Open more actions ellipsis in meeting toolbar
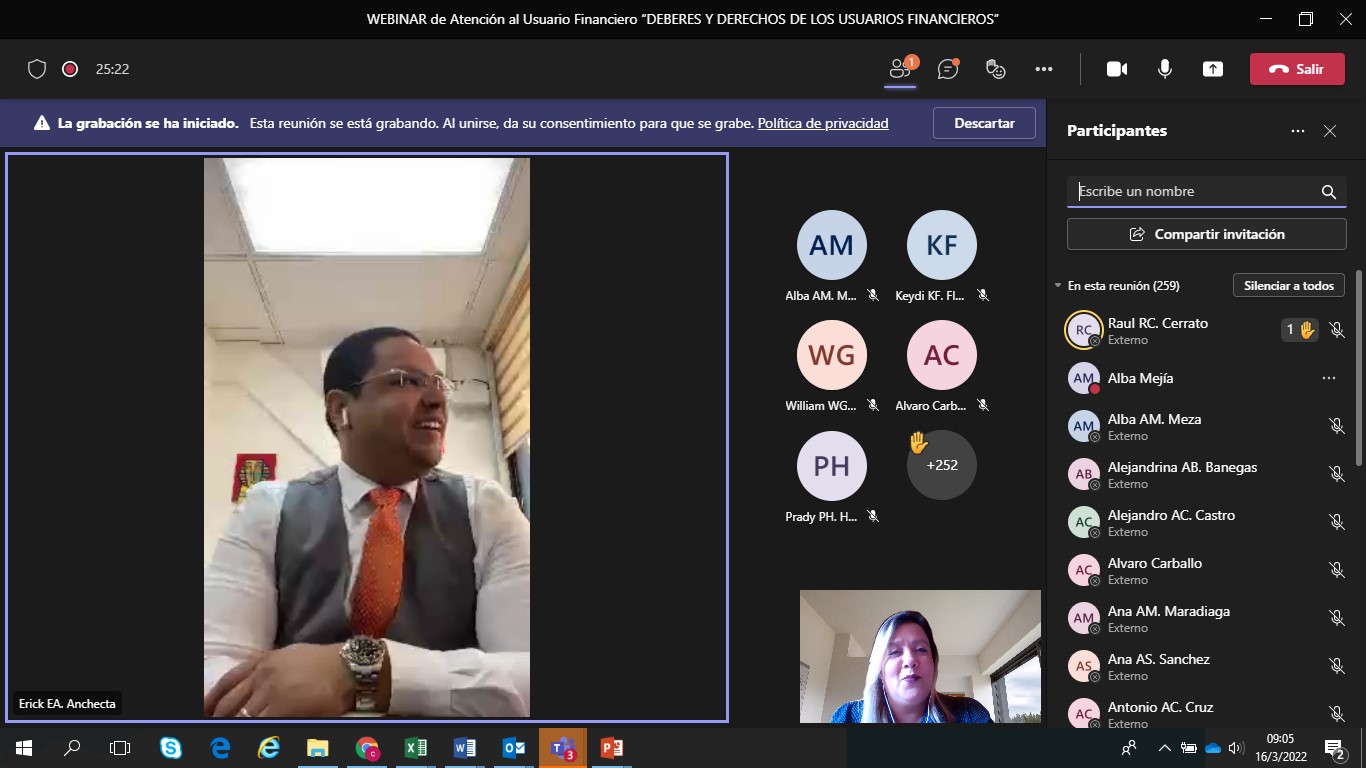Image resolution: width=1366 pixels, height=768 pixels. tap(1044, 69)
